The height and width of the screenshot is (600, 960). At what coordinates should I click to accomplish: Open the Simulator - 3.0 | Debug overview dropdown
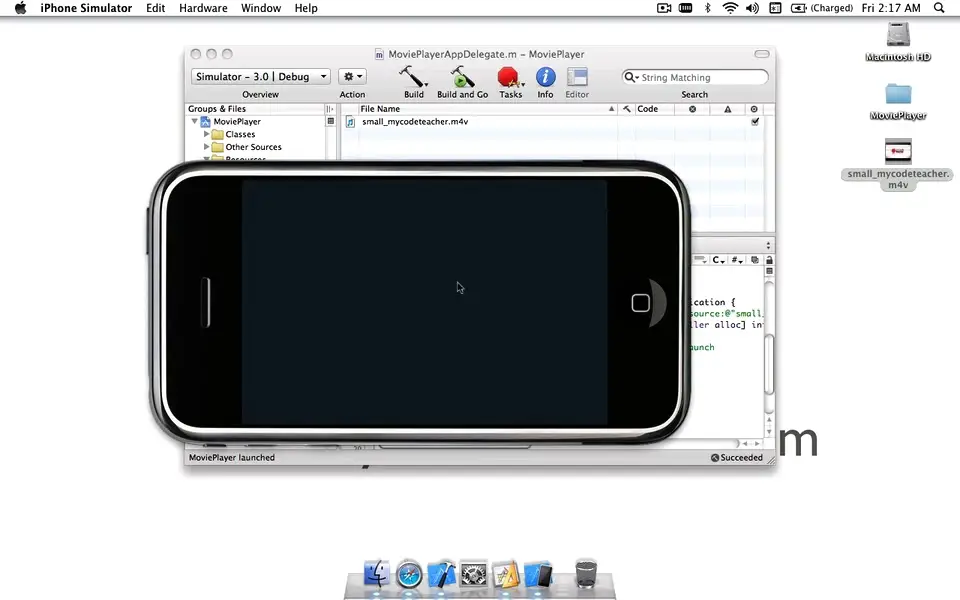[261, 77]
